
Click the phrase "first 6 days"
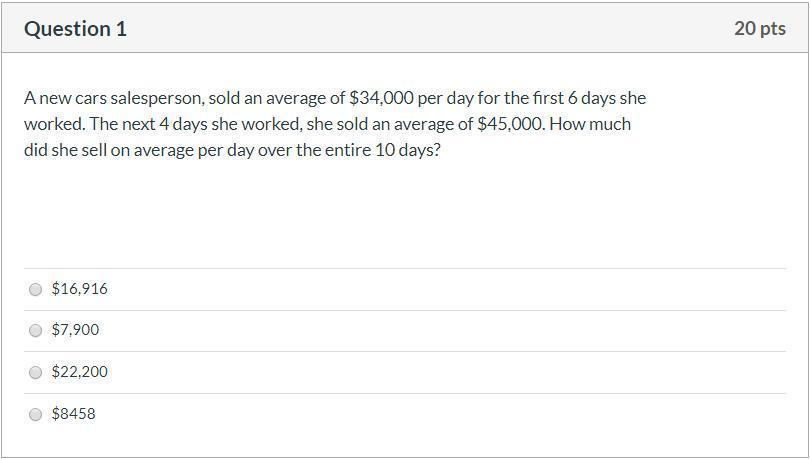(x=567, y=98)
